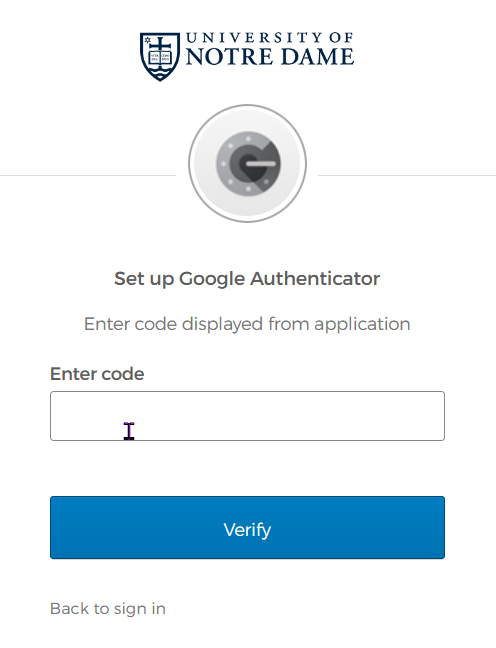The height and width of the screenshot is (648, 496).
Task: Click the word "Google" in the heading
Action: (212, 280)
